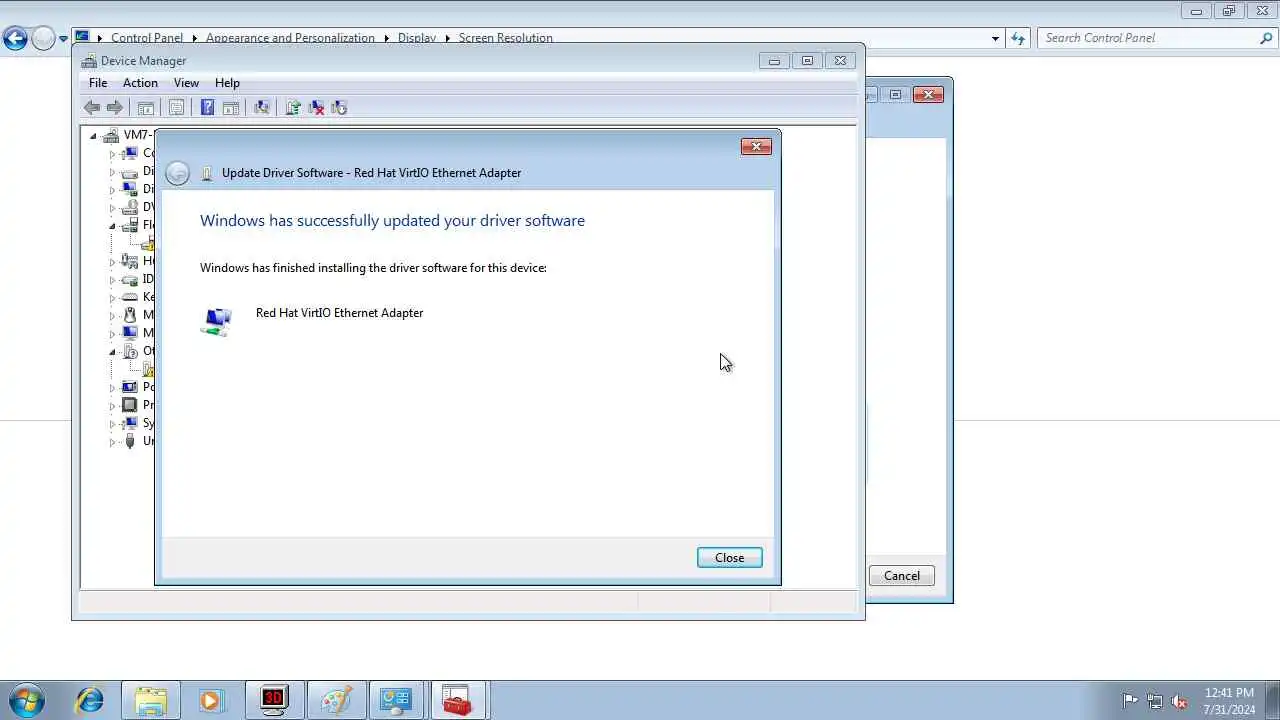Screen dimensions: 1280x720
Task: Click the wizard back arrow in Update Driver dialog
Action: (177, 173)
